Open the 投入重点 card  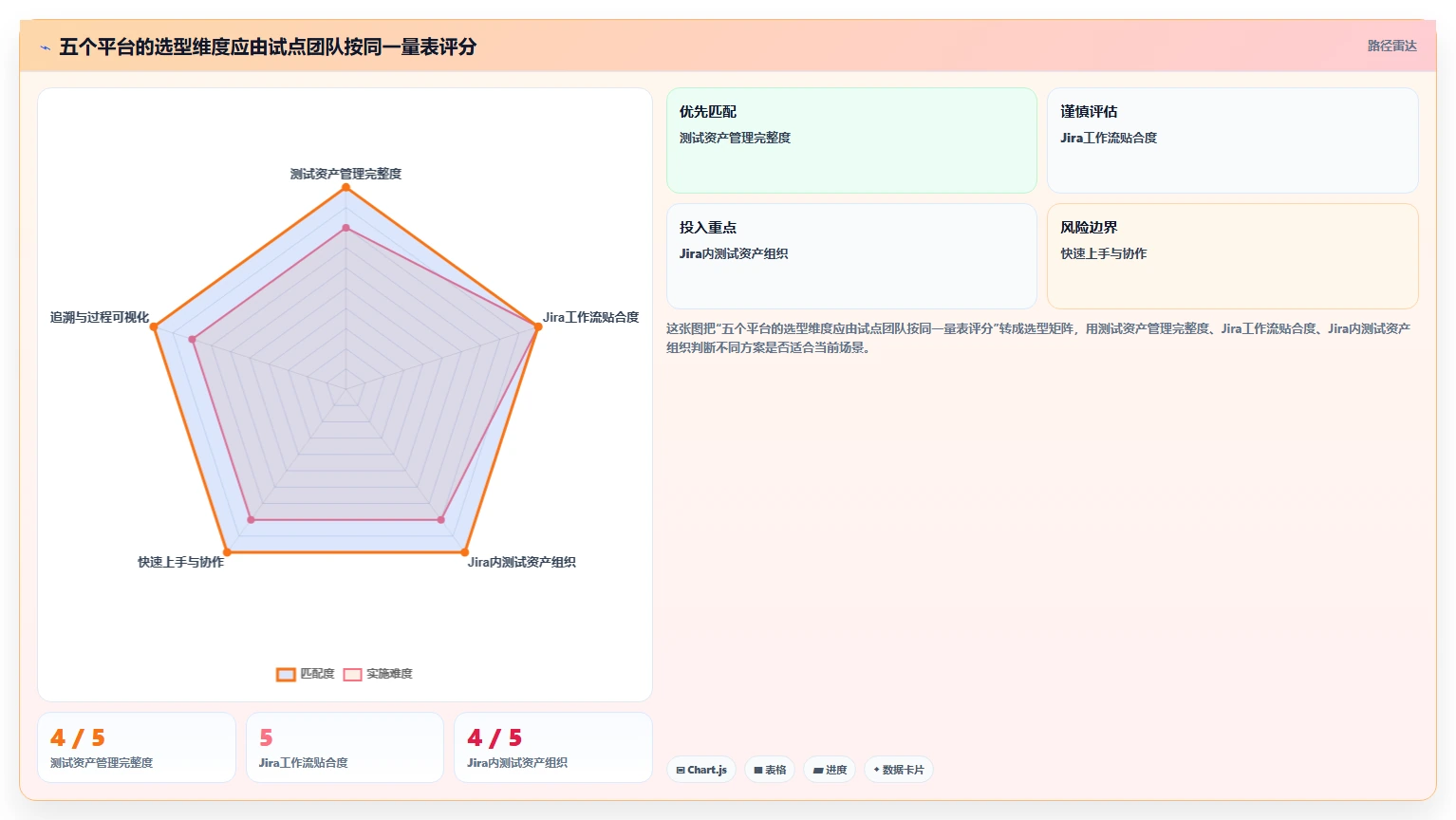(851, 256)
